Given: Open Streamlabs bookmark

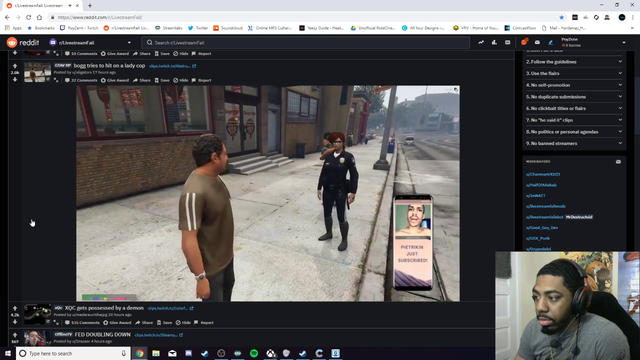Looking at the screenshot, I should click(169, 28).
